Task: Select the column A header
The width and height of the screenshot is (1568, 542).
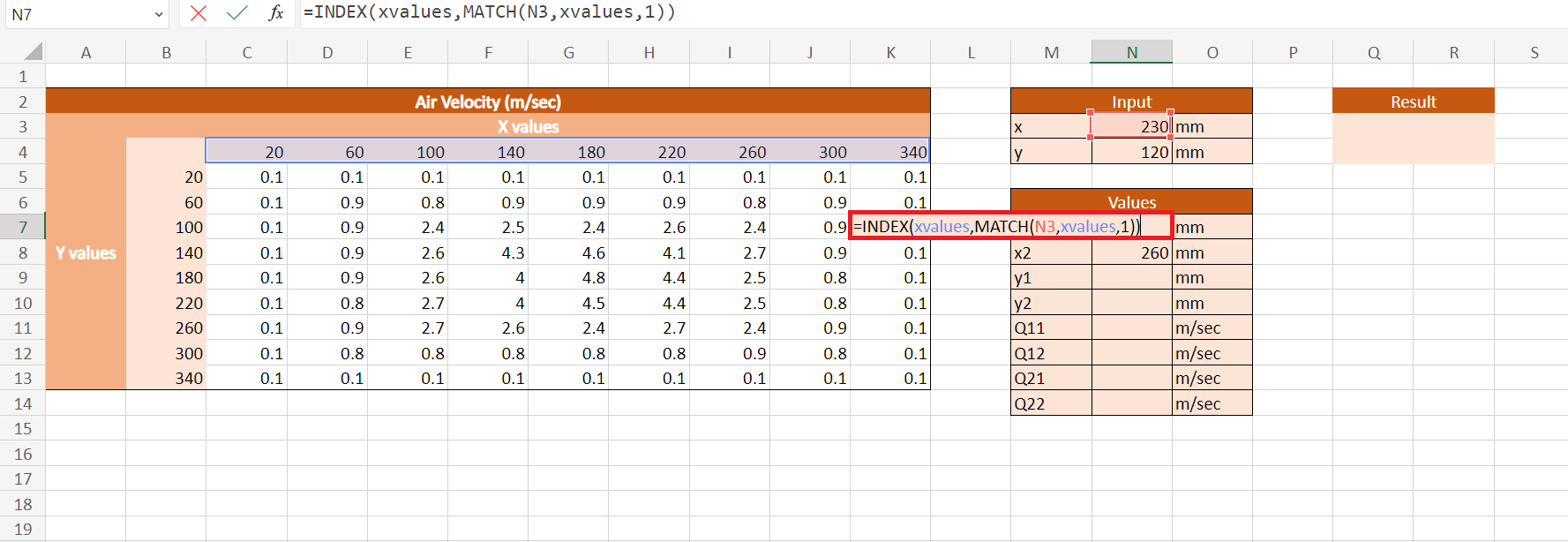Action: (x=86, y=52)
